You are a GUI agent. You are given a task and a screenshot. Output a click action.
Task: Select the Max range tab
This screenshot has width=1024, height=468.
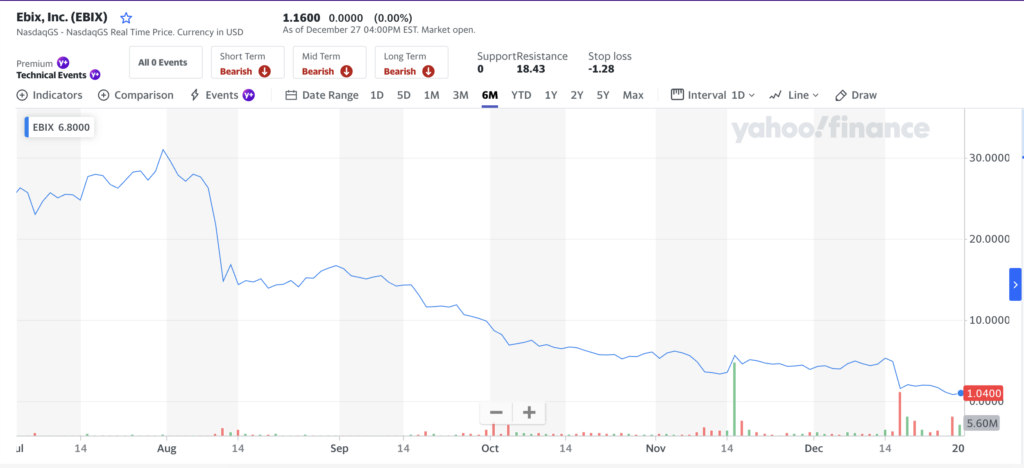click(x=633, y=95)
